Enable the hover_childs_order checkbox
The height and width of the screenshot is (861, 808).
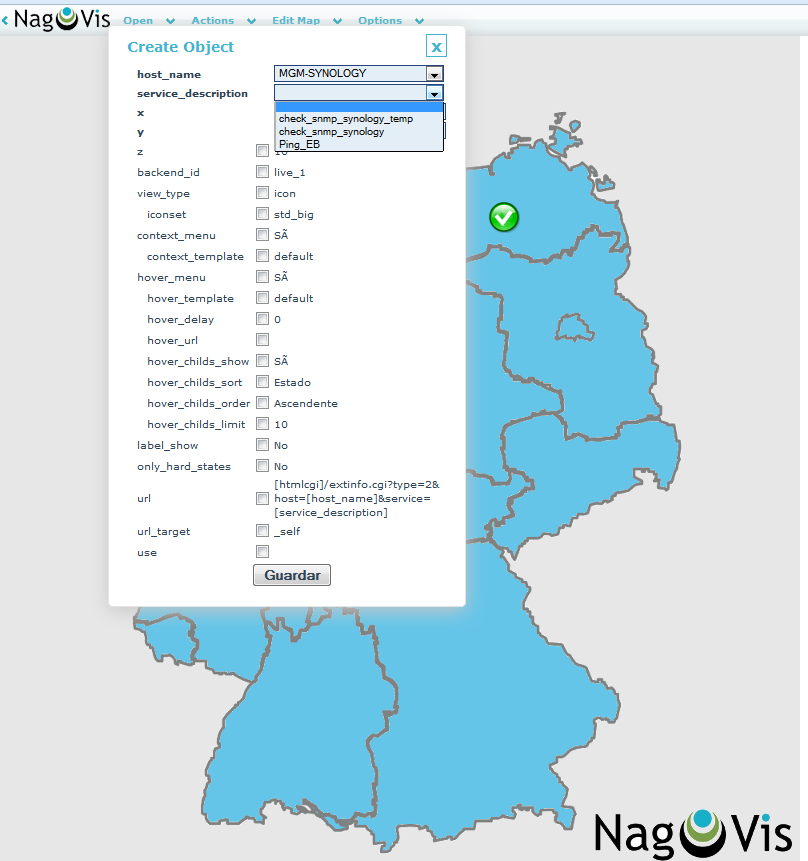click(x=263, y=402)
